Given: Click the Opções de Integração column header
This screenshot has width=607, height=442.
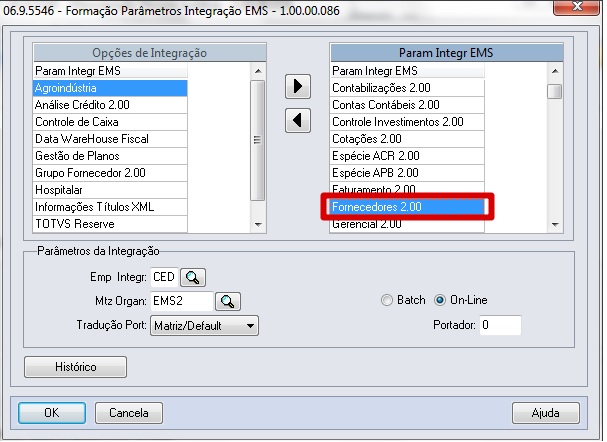Looking at the screenshot, I should [149, 53].
